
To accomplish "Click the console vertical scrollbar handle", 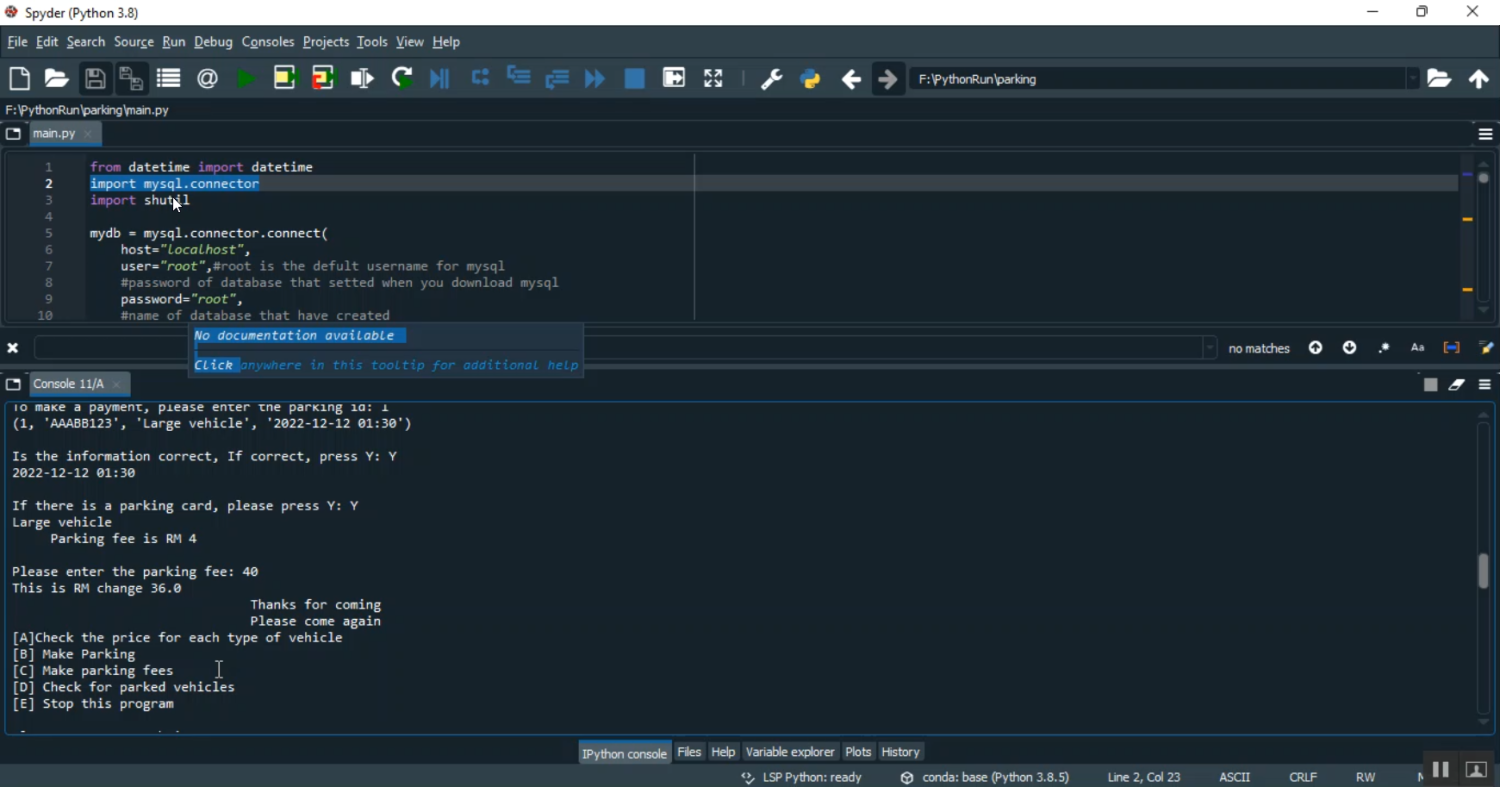I will (x=1484, y=571).
